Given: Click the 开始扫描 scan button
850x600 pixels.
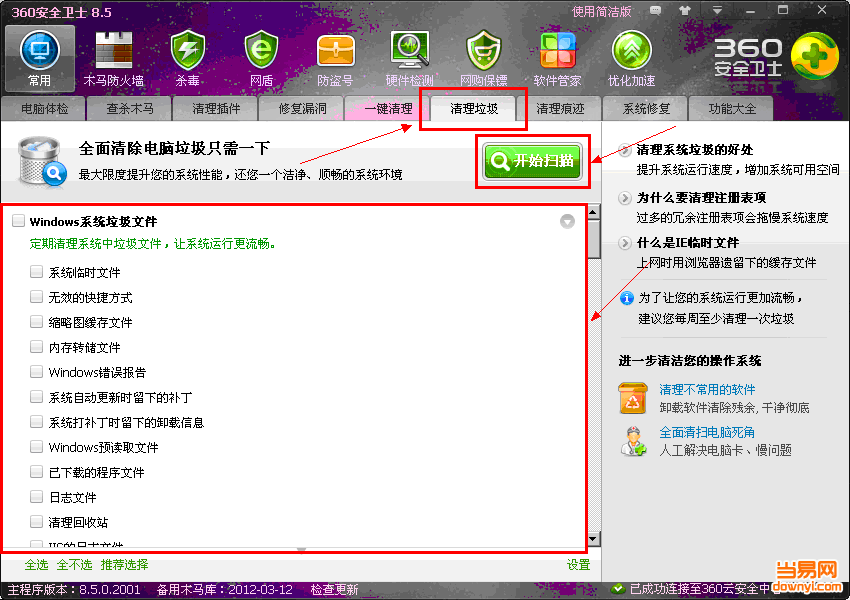Looking at the screenshot, I should click(533, 161).
